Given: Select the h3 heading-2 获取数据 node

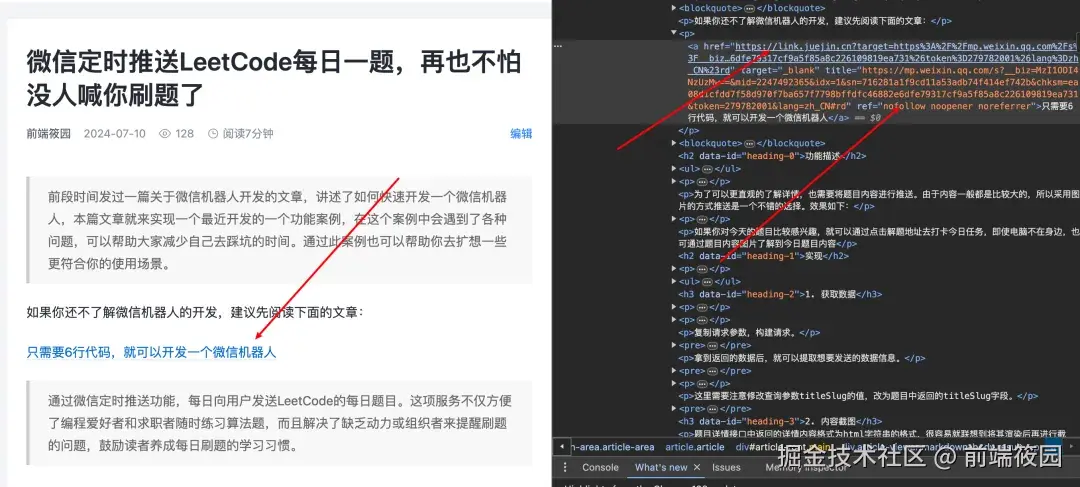Looking at the screenshot, I should tap(780, 294).
